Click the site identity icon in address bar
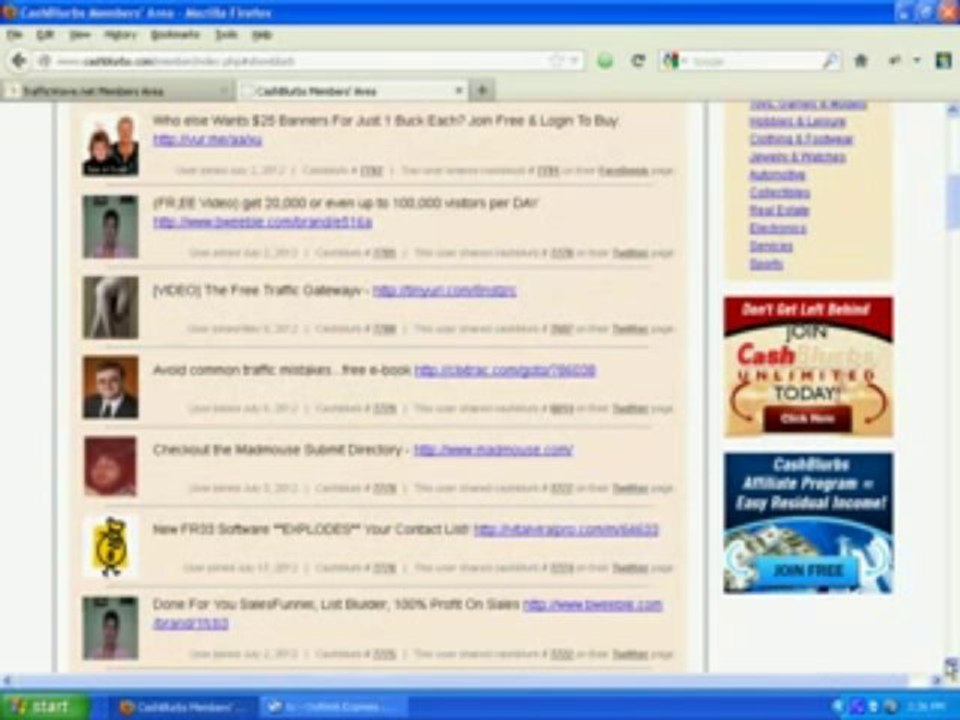Viewport: 960px width, 720px height. coord(44,61)
